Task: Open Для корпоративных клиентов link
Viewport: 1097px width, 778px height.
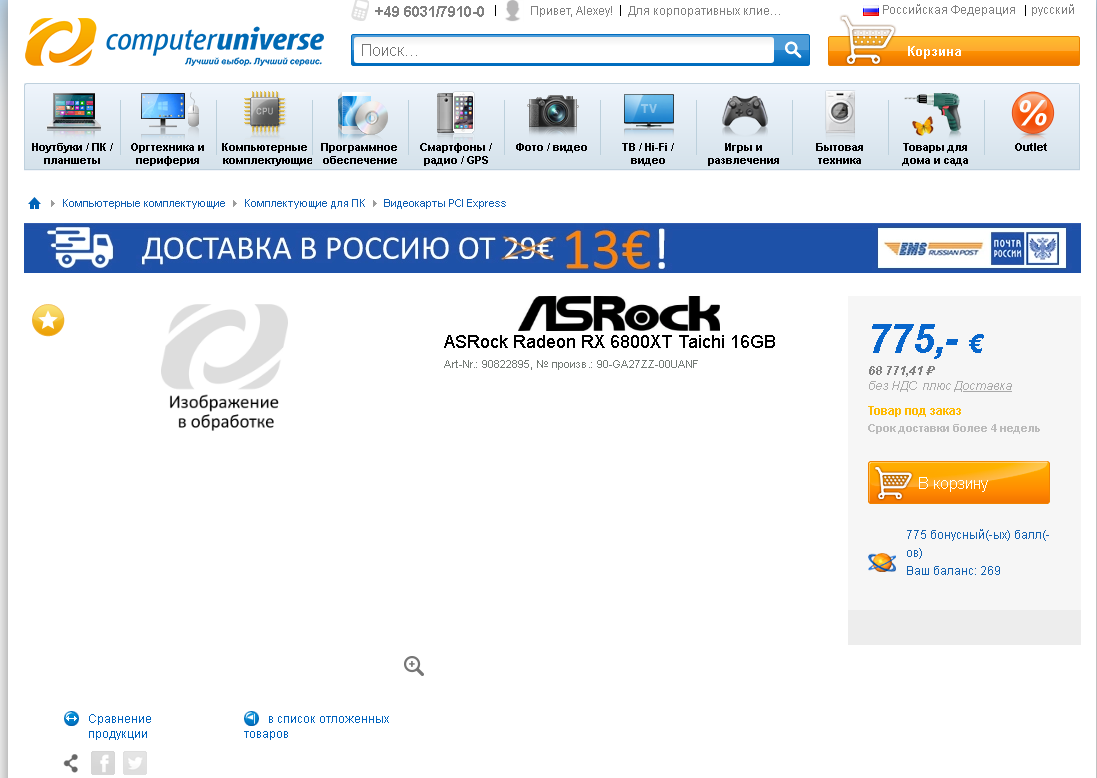Action: tap(704, 11)
